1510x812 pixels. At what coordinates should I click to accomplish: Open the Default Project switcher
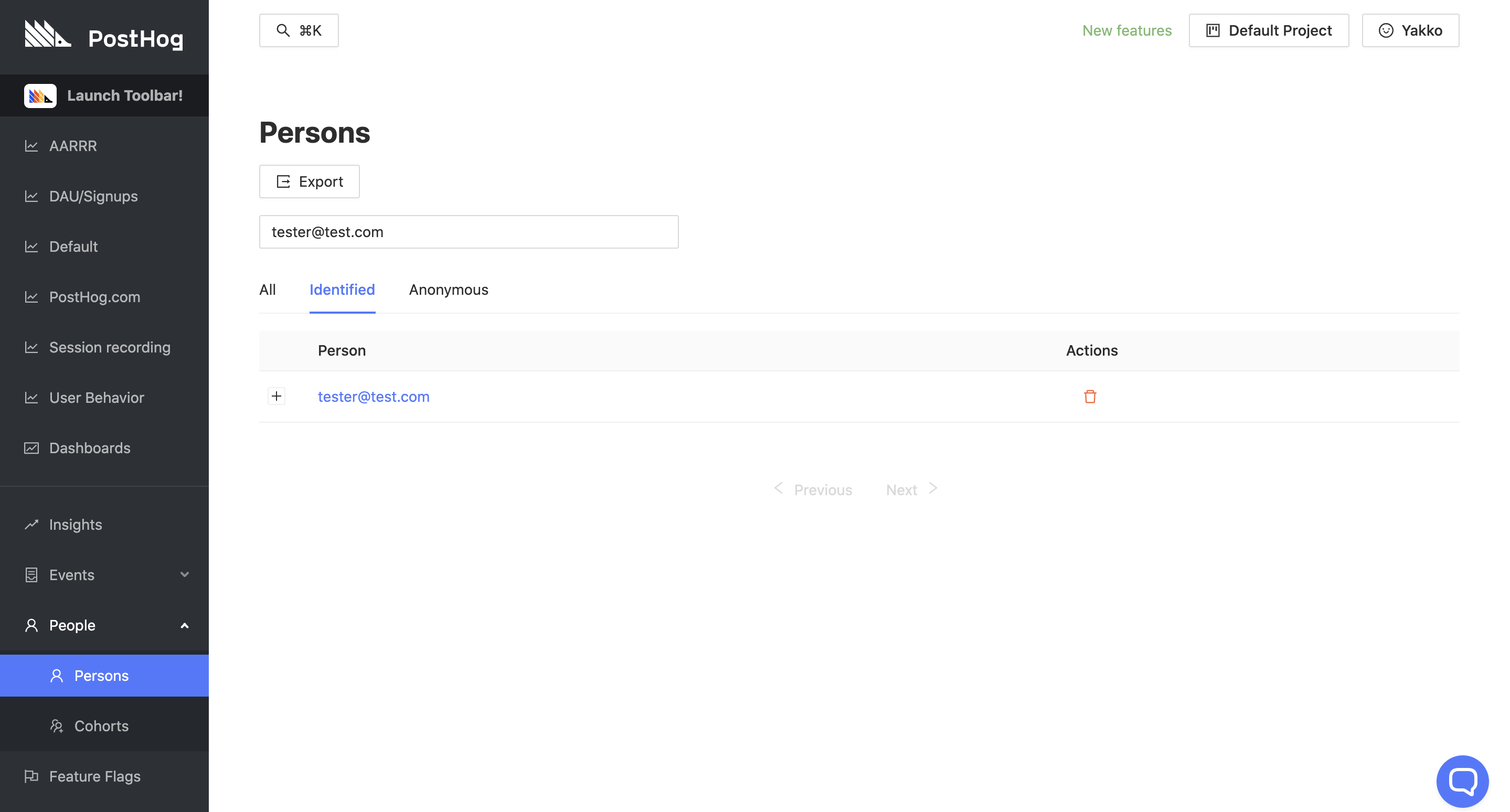tap(1268, 30)
